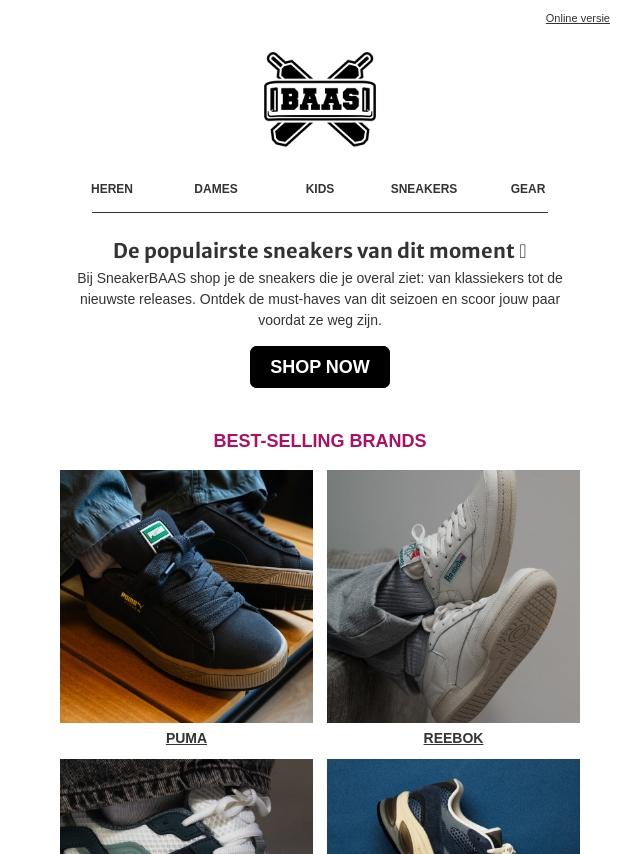Open the KIDS category
Viewport: 640px width, 854px height.
[320, 188]
